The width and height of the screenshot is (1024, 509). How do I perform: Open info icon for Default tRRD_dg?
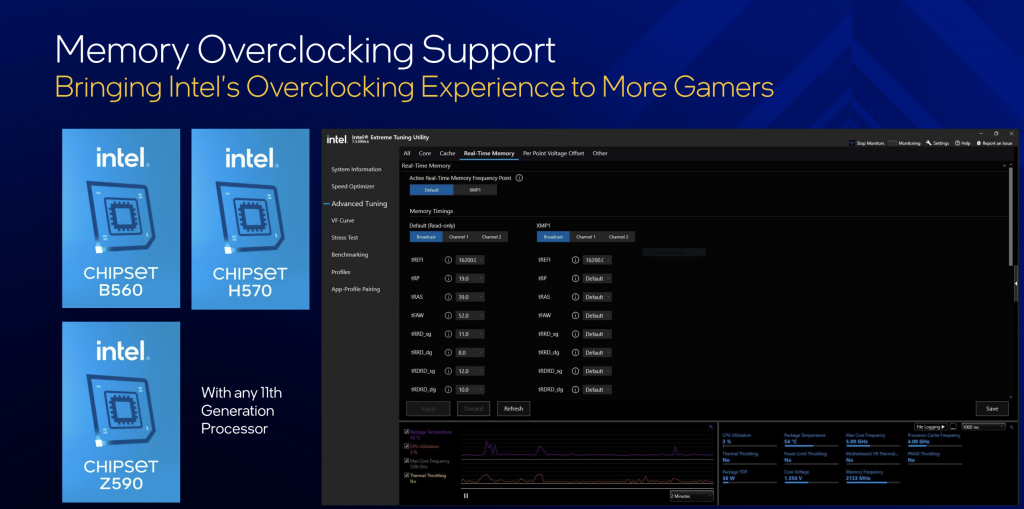448,352
